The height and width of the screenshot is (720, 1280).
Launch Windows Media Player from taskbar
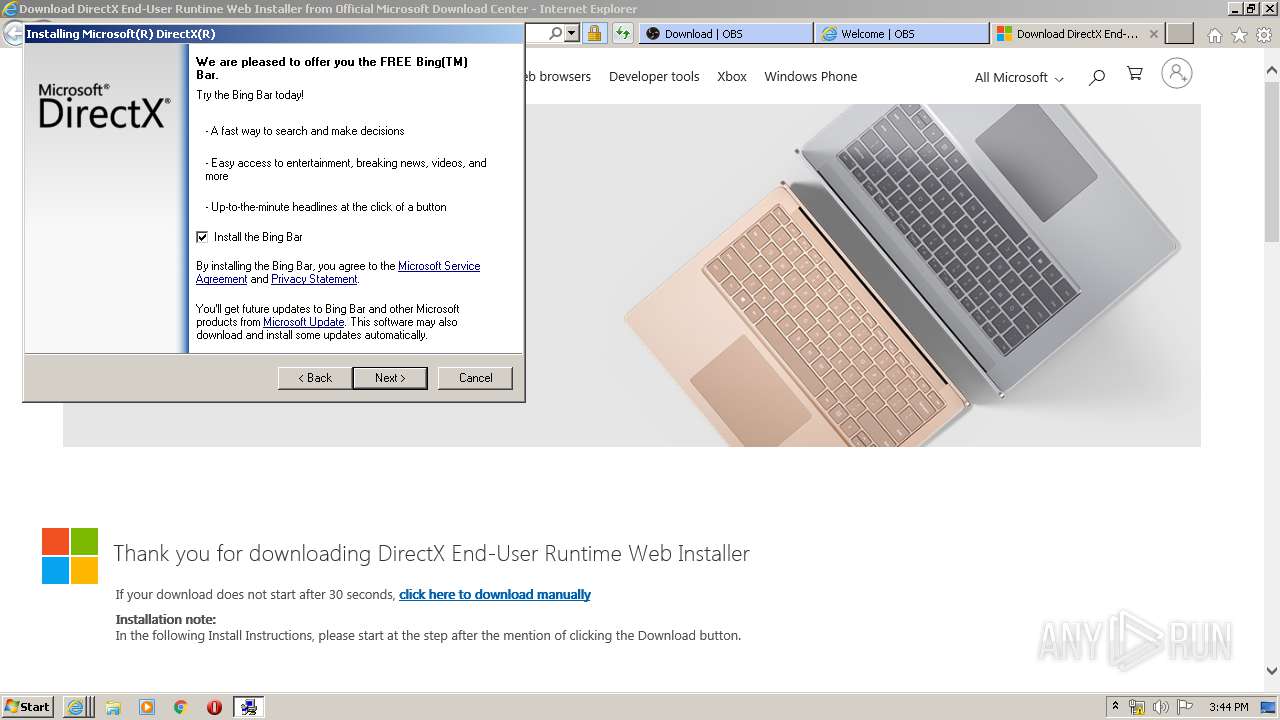click(147, 707)
